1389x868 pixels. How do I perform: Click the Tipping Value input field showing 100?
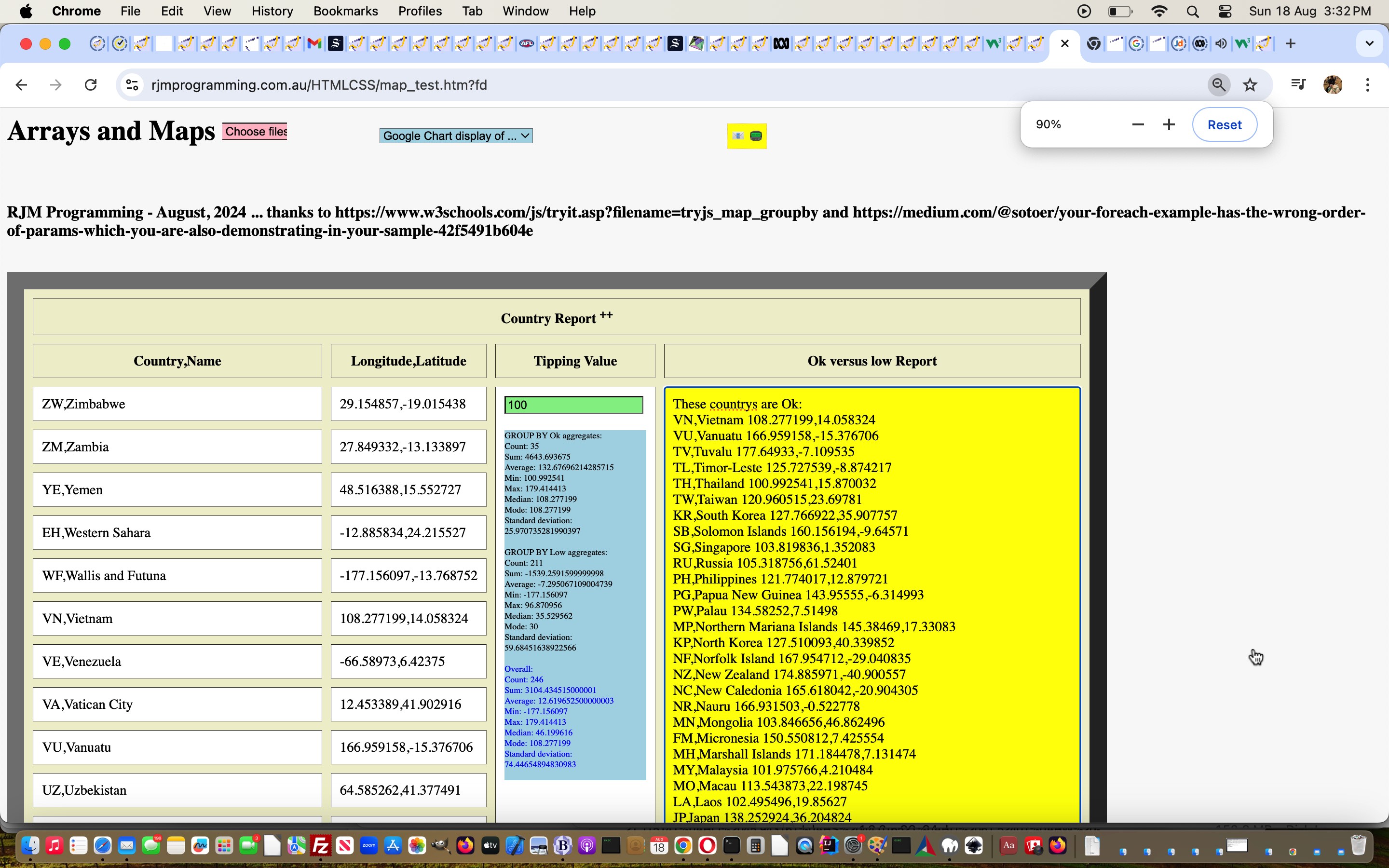(x=573, y=405)
